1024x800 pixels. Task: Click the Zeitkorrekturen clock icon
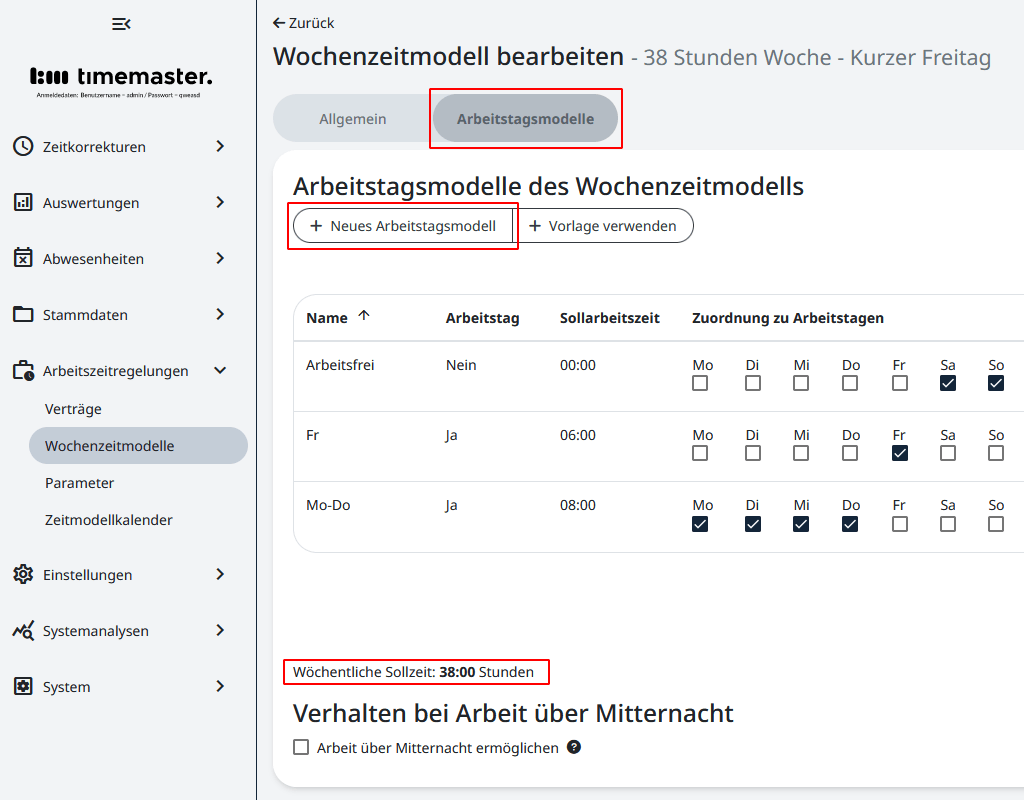point(23,146)
